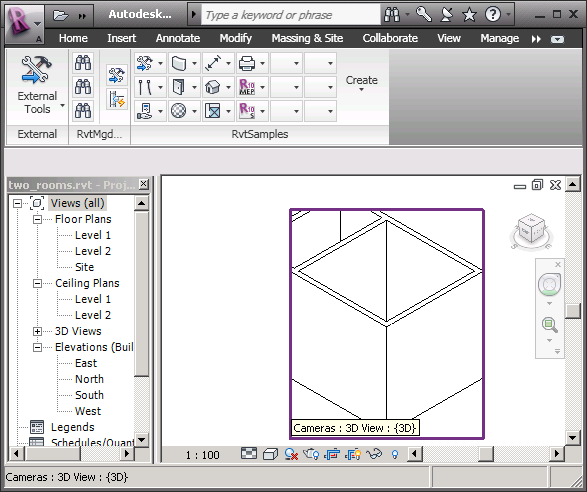Click the Favorites star icon in title bar

point(469,15)
